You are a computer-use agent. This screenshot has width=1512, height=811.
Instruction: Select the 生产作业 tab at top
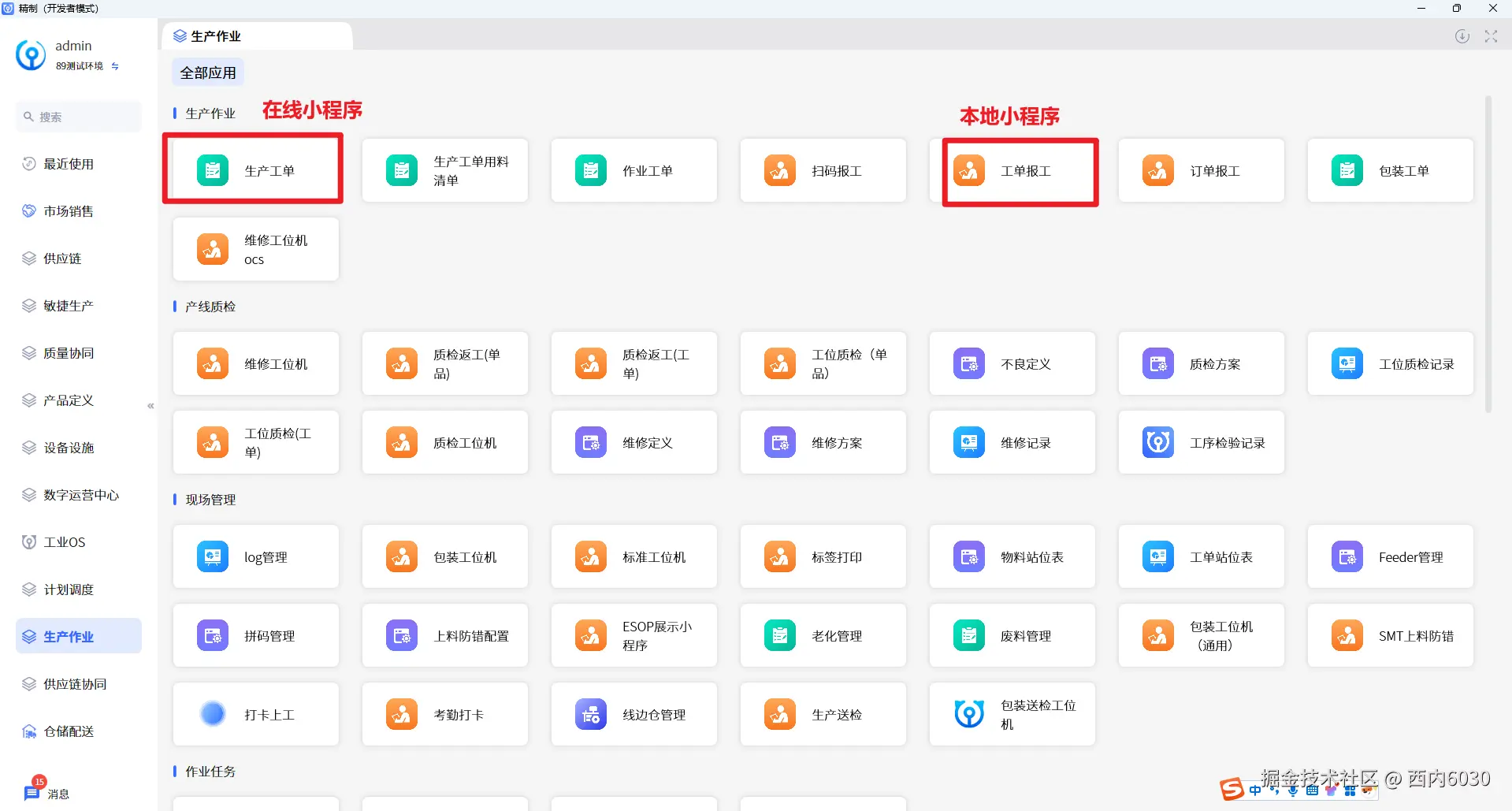257,36
